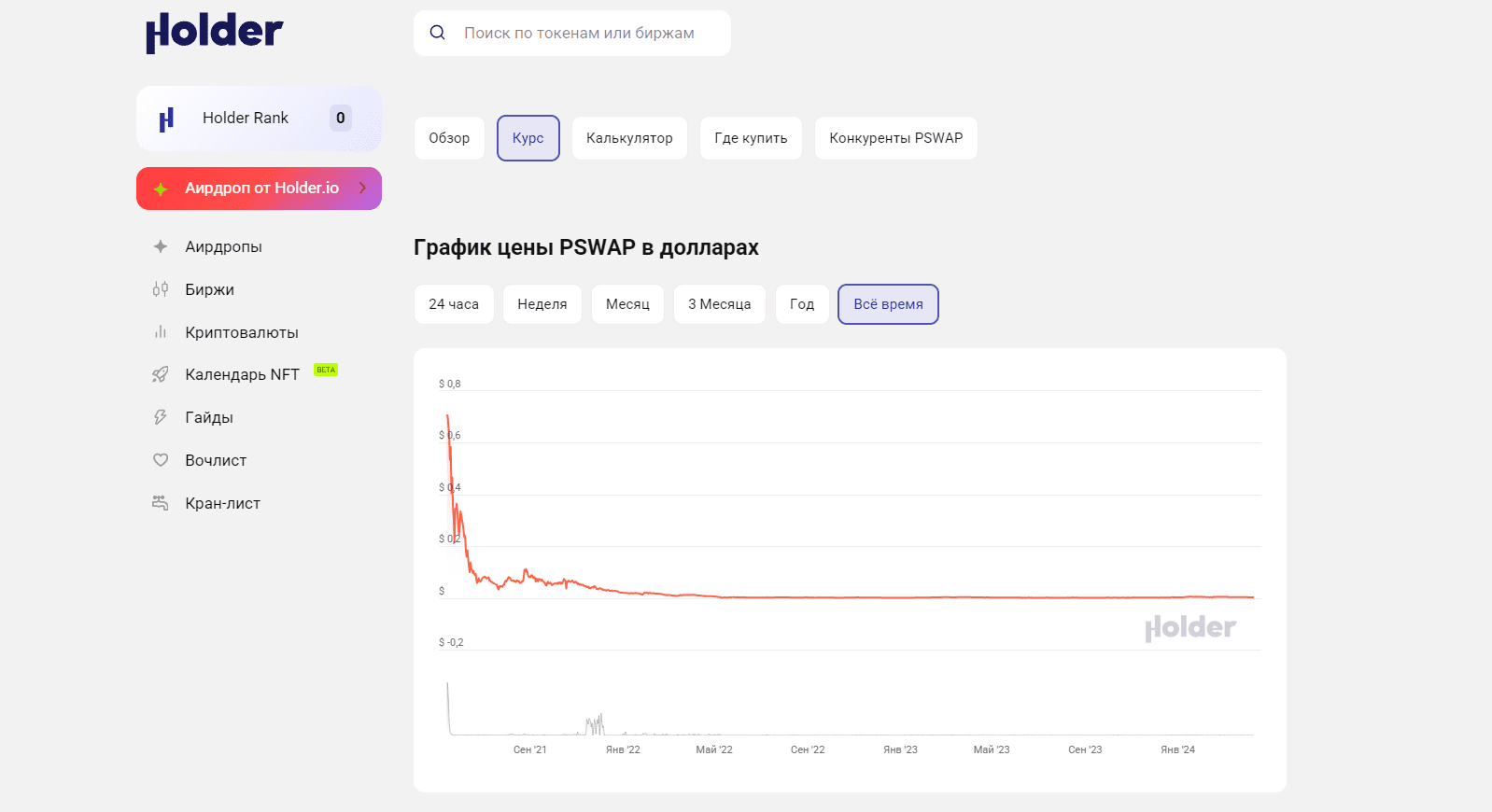
Task: Select the Всё время chart range
Action: (888, 304)
